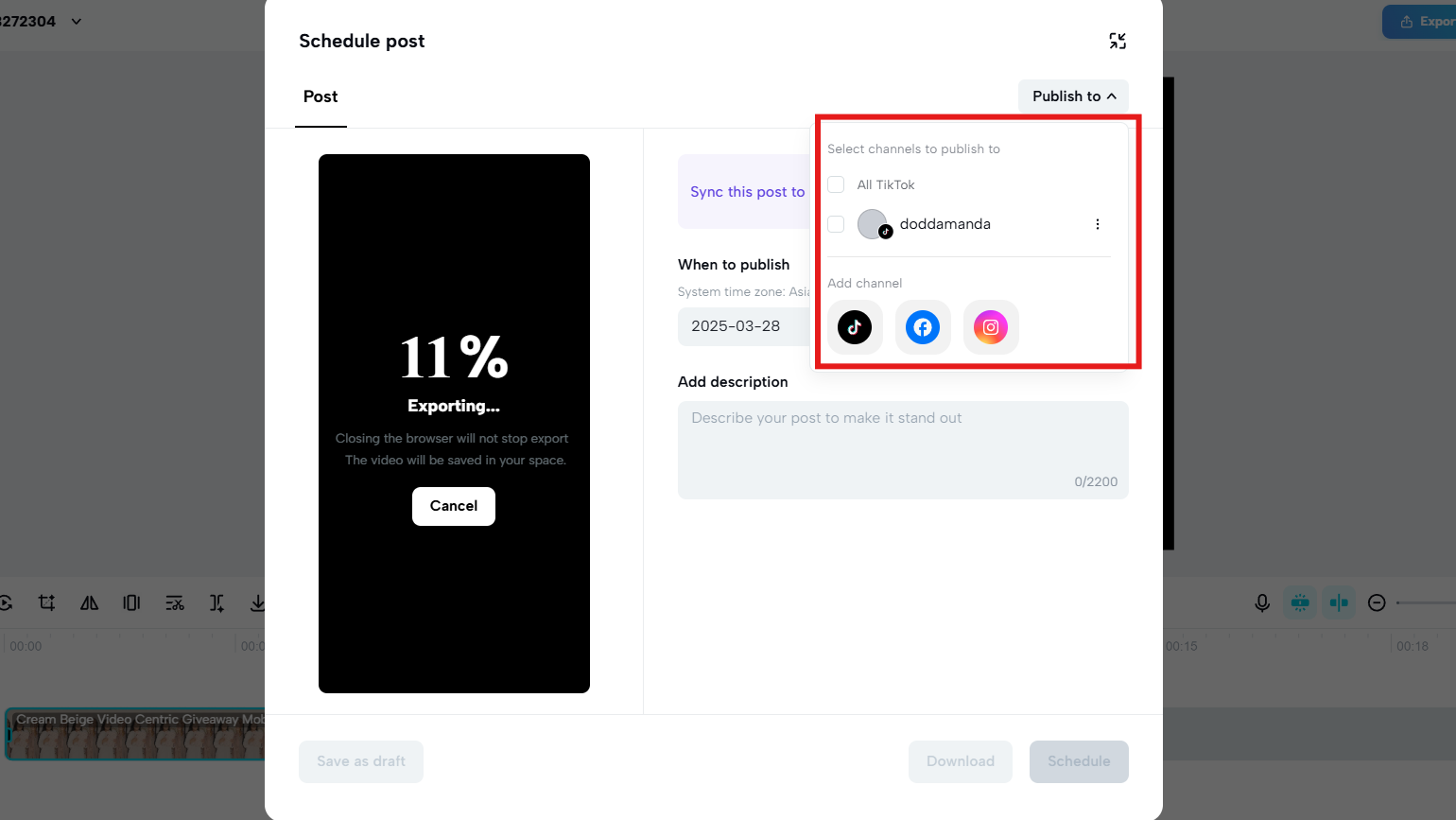Select the mirror flip tool icon
Viewport: 1456px width, 820px height.
89,602
